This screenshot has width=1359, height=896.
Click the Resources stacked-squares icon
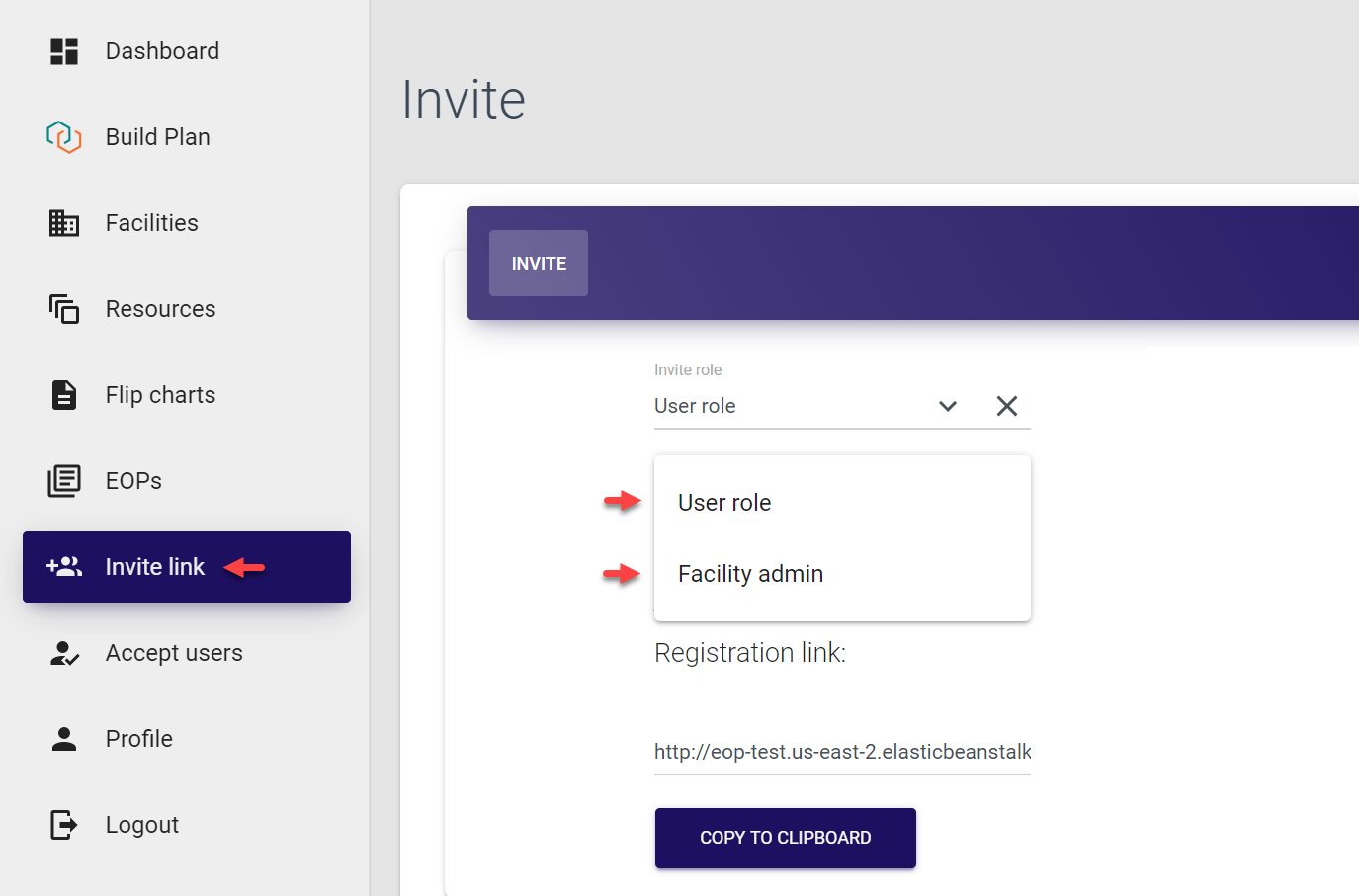click(x=64, y=309)
